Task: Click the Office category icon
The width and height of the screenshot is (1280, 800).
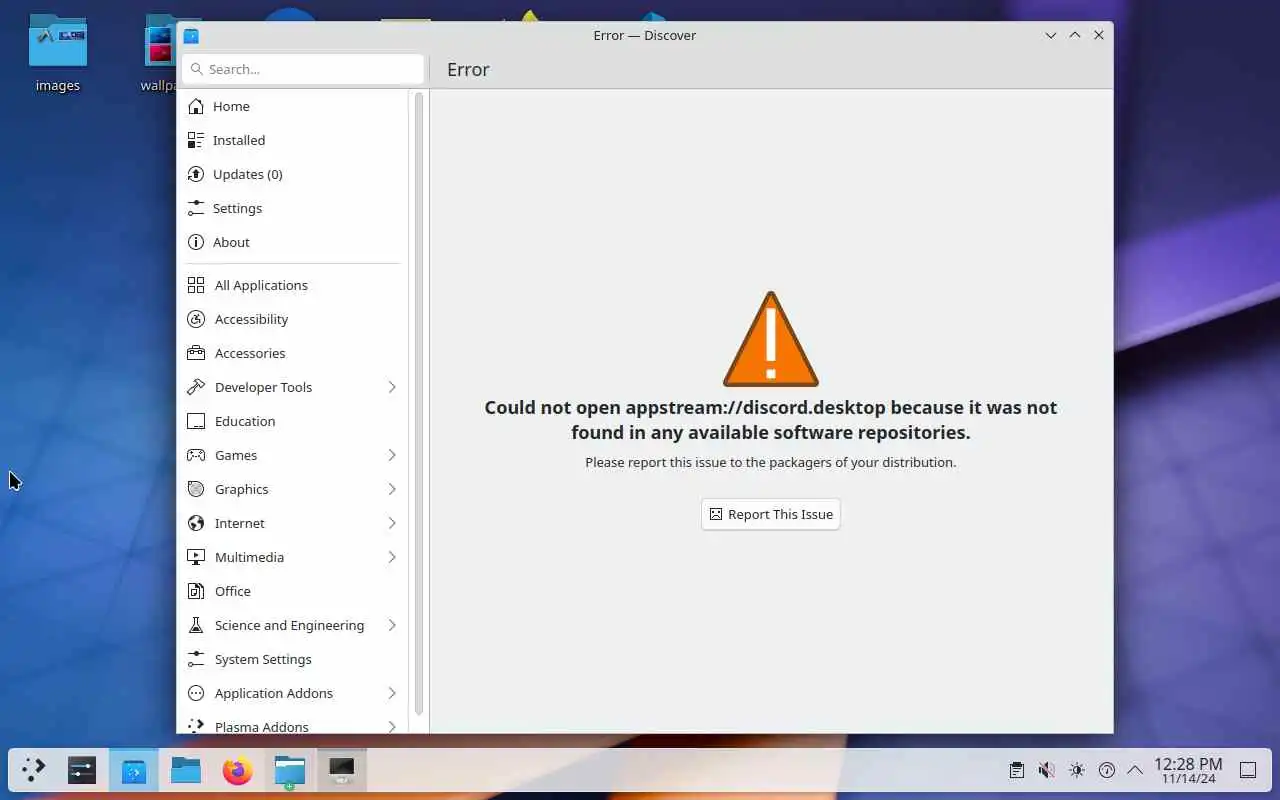Action: click(x=196, y=591)
